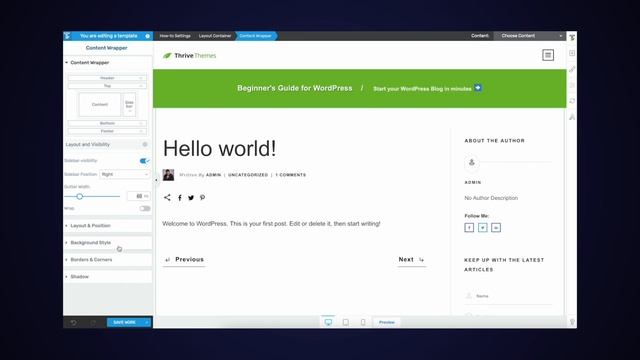Click the Facebook share icon under the post title
The image size is (640, 360).
[180, 198]
